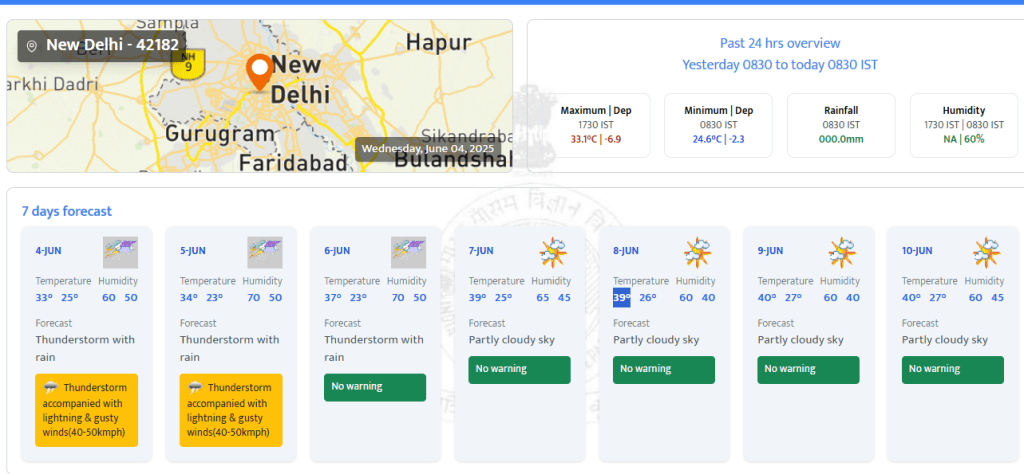Click the Maximum | Dep card

[596, 125]
